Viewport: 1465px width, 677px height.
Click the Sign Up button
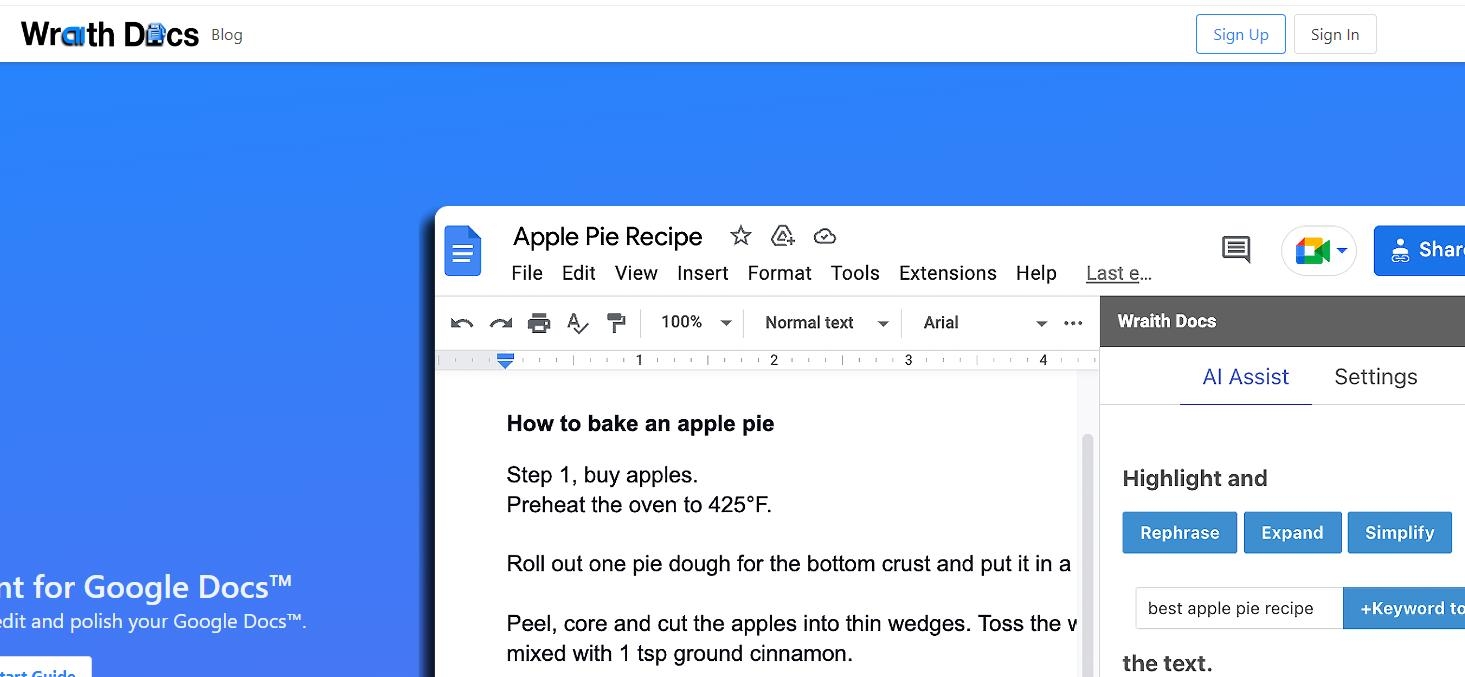(1241, 34)
